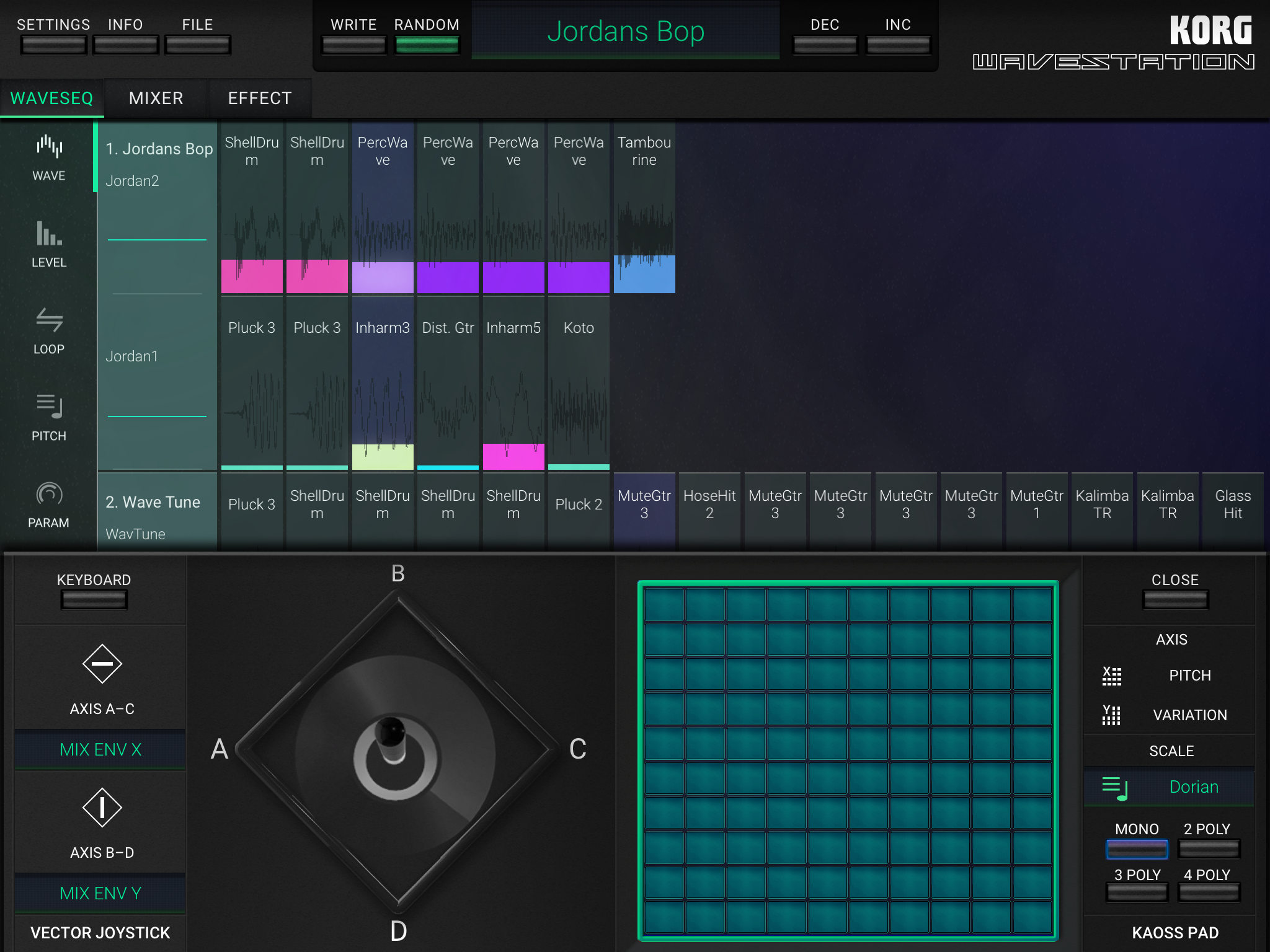Select MONO voice mode
1270x952 pixels.
1137,849
